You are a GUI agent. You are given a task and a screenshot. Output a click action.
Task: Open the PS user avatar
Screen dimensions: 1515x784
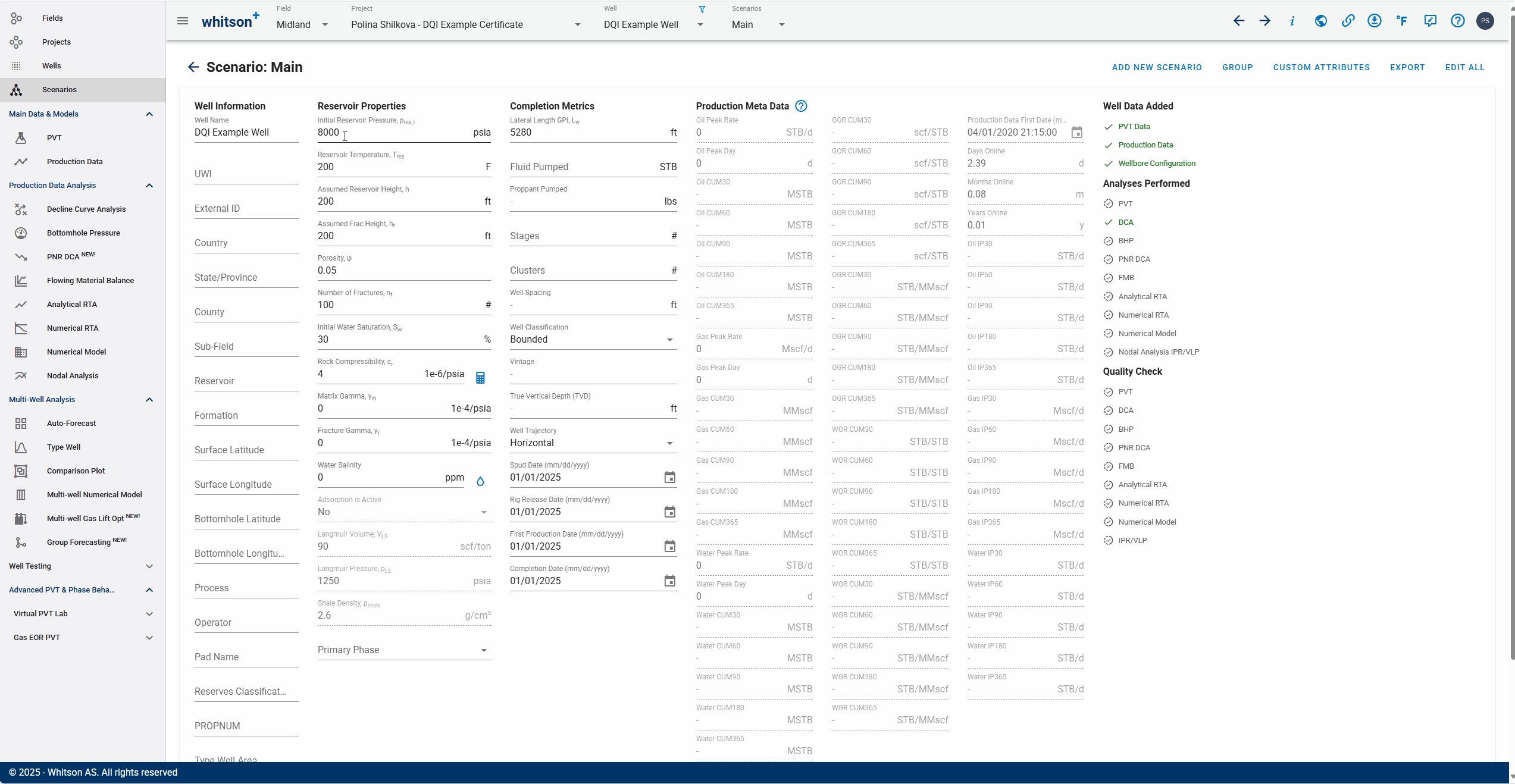tap(1485, 21)
